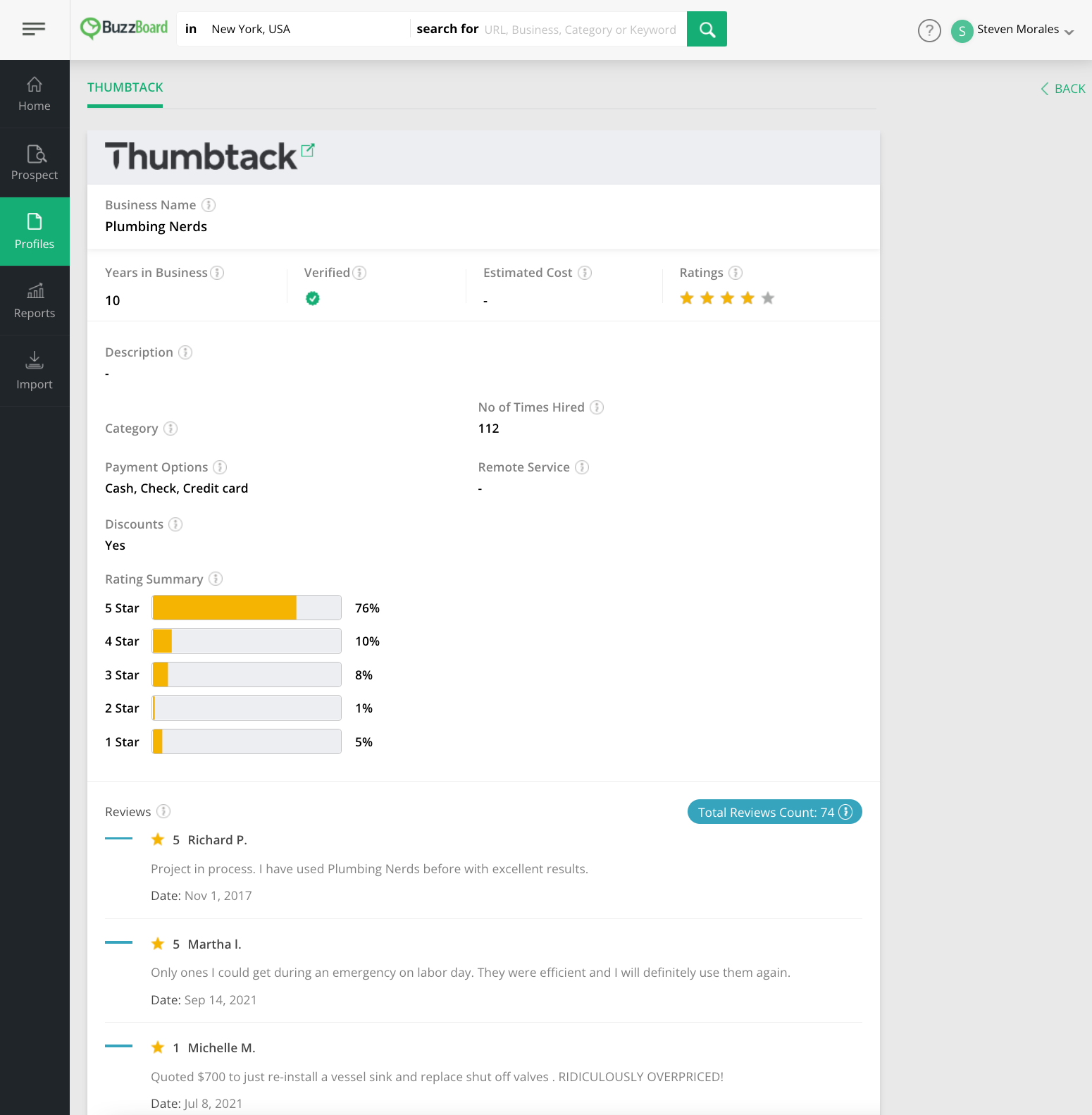Click info icon next to Category
Screen dimensions: 1092x1115
(170, 429)
